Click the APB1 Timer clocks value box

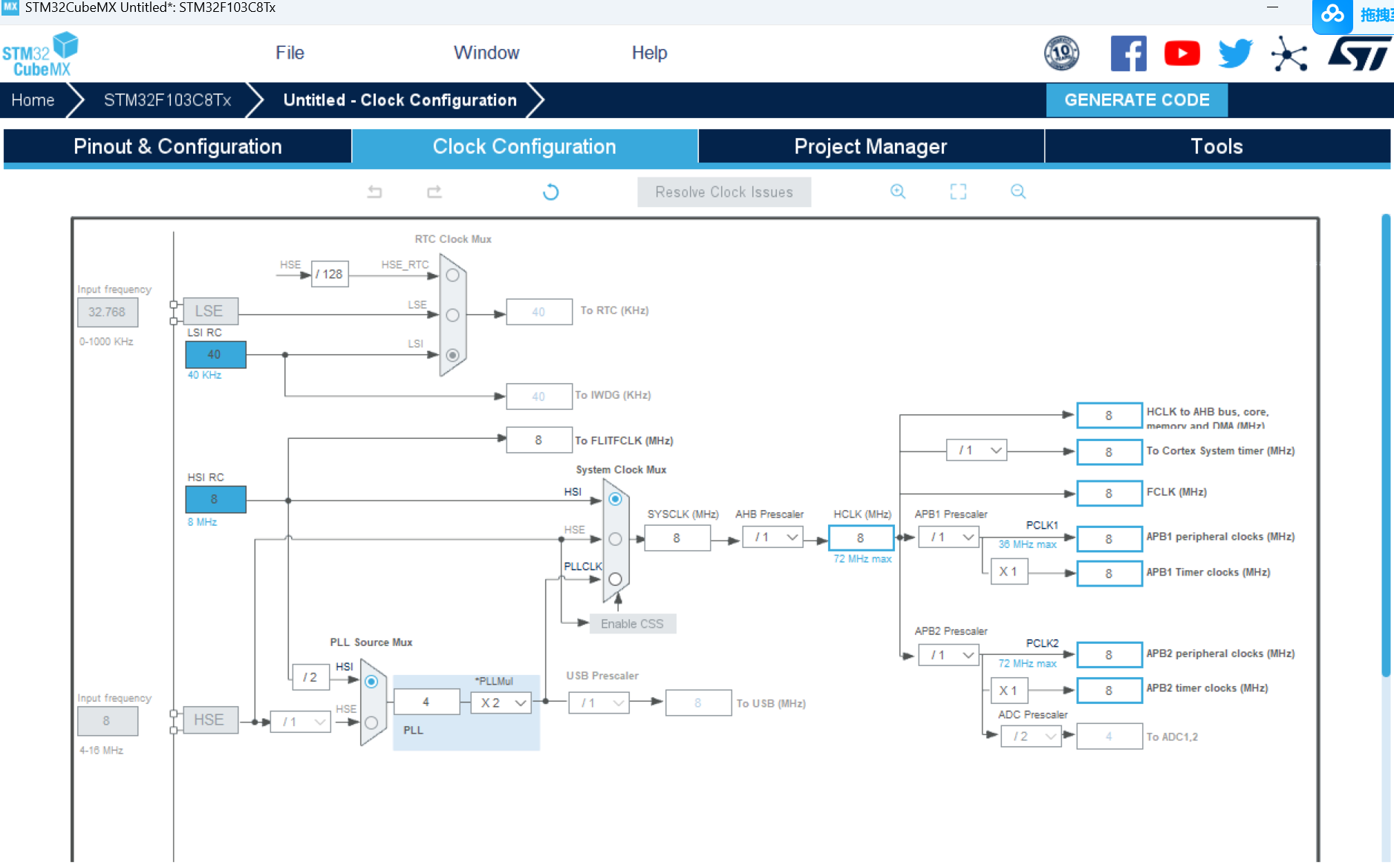tap(1110, 573)
